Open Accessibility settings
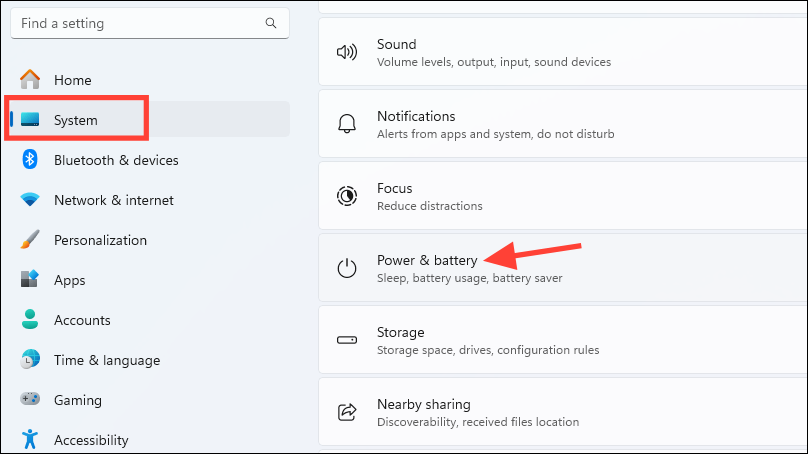 coord(91,440)
